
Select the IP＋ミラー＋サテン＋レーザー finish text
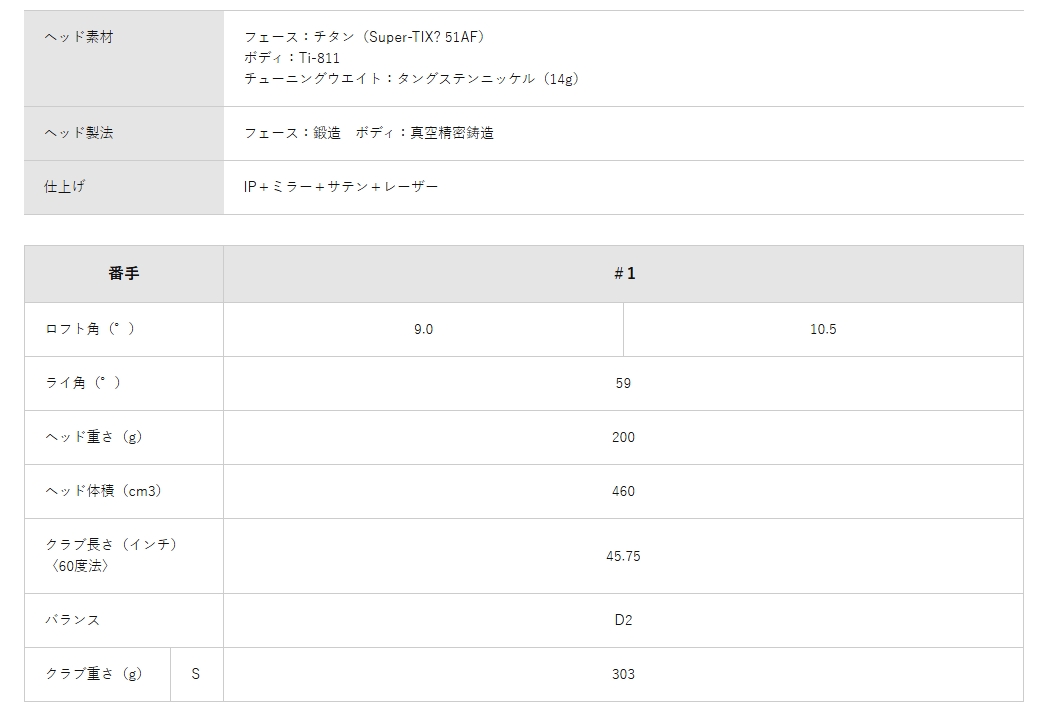click(x=341, y=187)
